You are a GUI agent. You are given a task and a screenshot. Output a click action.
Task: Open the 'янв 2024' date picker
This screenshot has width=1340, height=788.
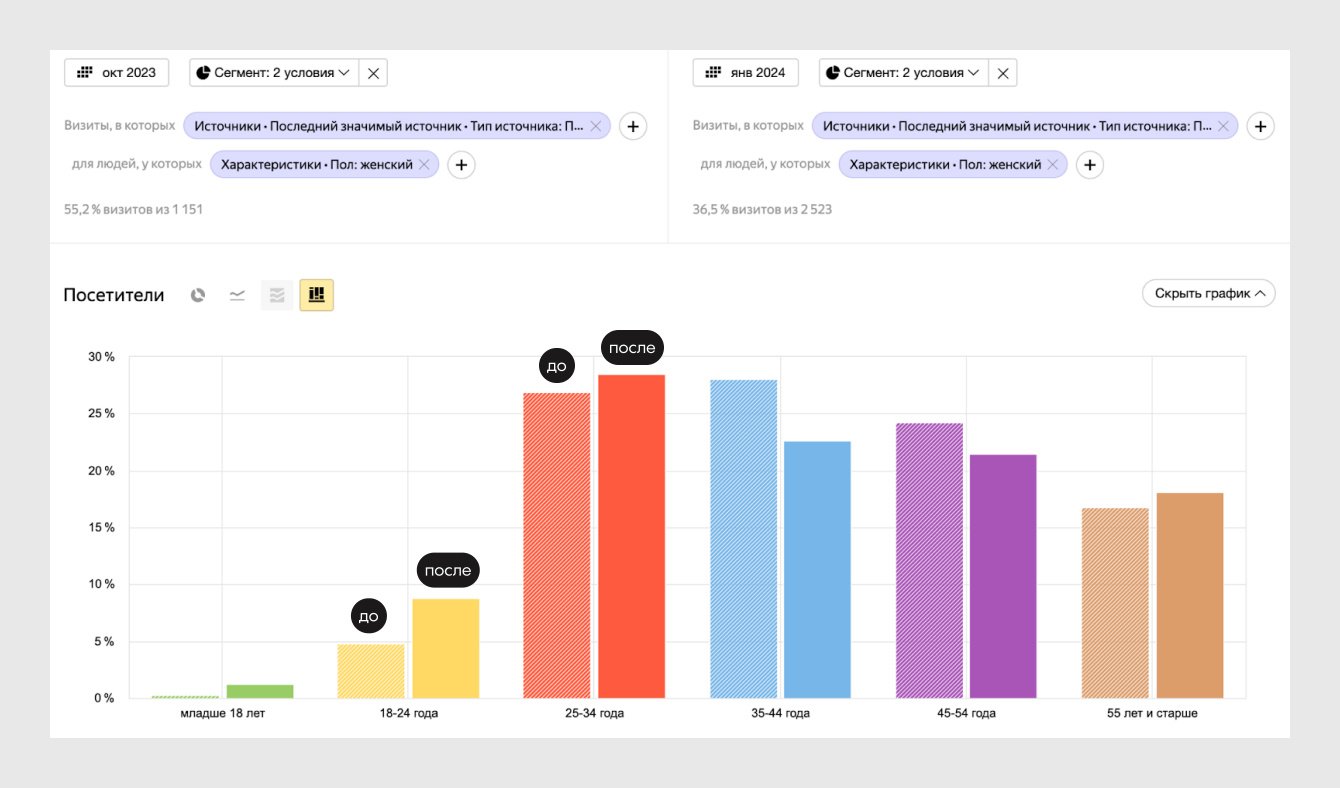[x=745, y=73]
